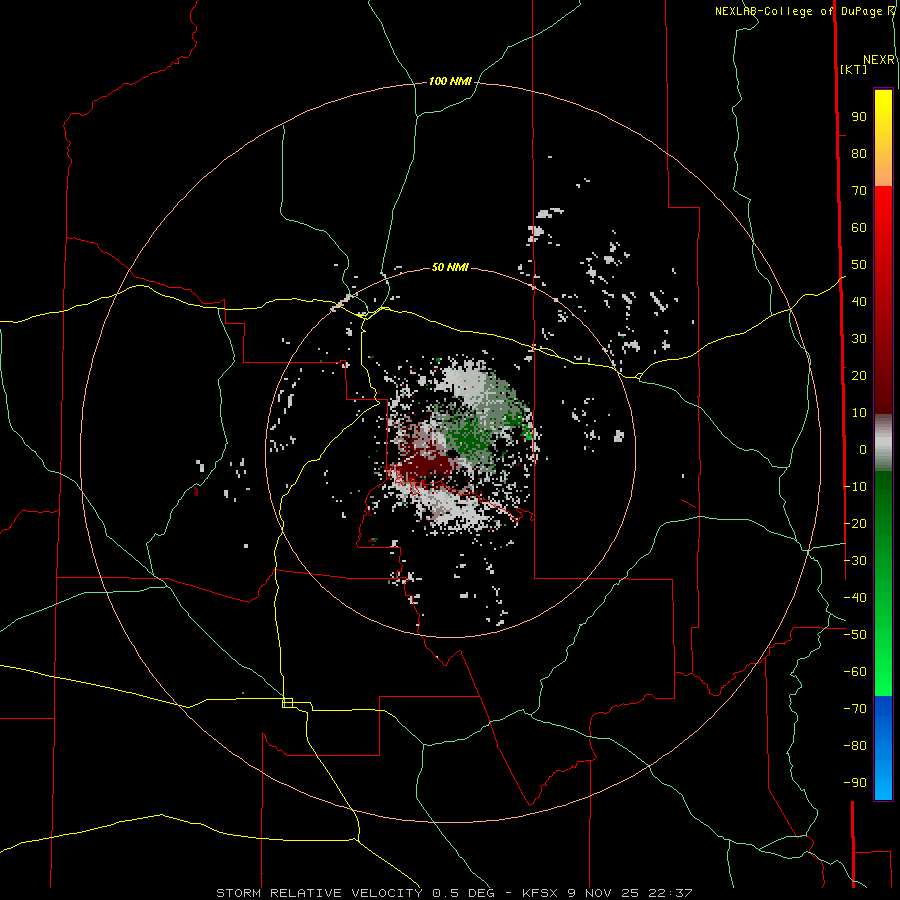The width and height of the screenshot is (900, 900).
Task: Select the 30 scale label
Action: [x=859, y=339]
